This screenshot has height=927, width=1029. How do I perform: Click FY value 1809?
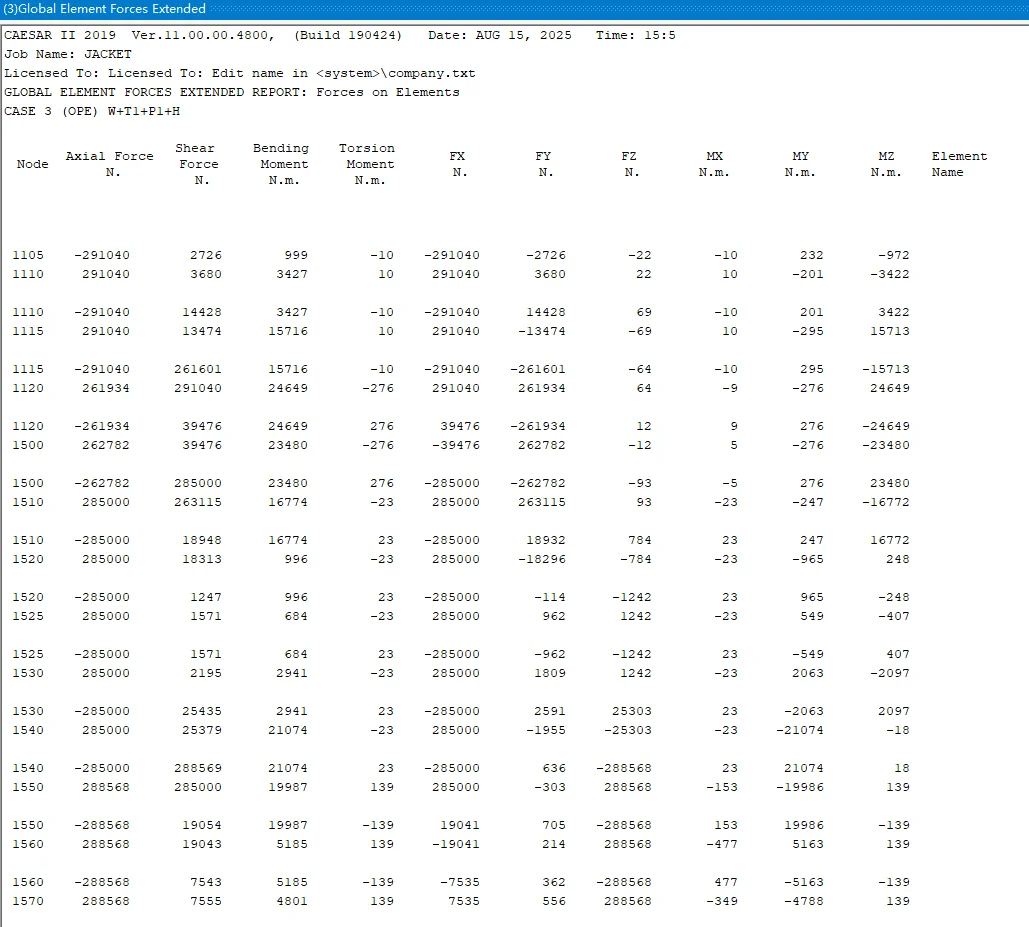point(550,674)
